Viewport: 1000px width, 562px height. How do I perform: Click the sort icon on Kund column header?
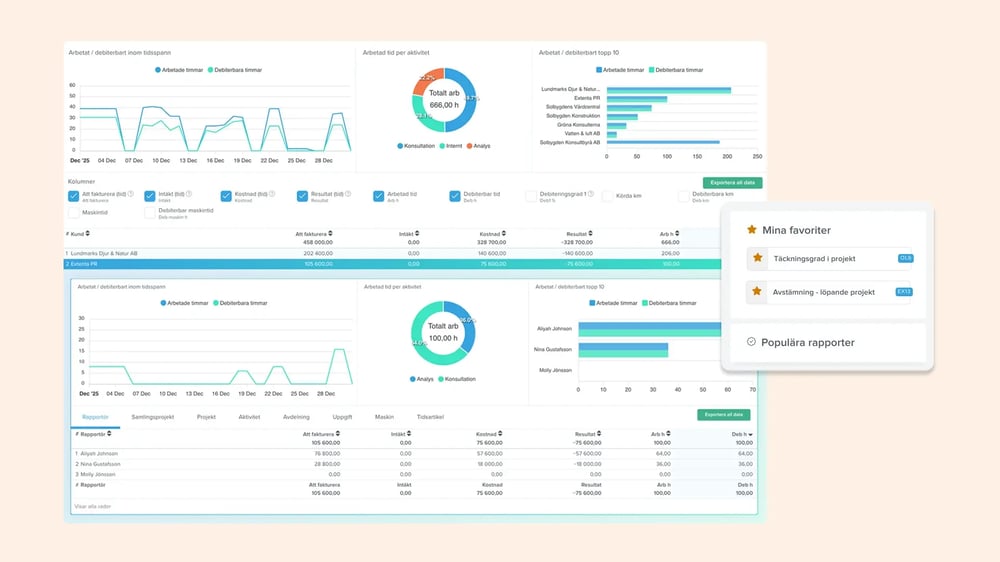point(89,233)
